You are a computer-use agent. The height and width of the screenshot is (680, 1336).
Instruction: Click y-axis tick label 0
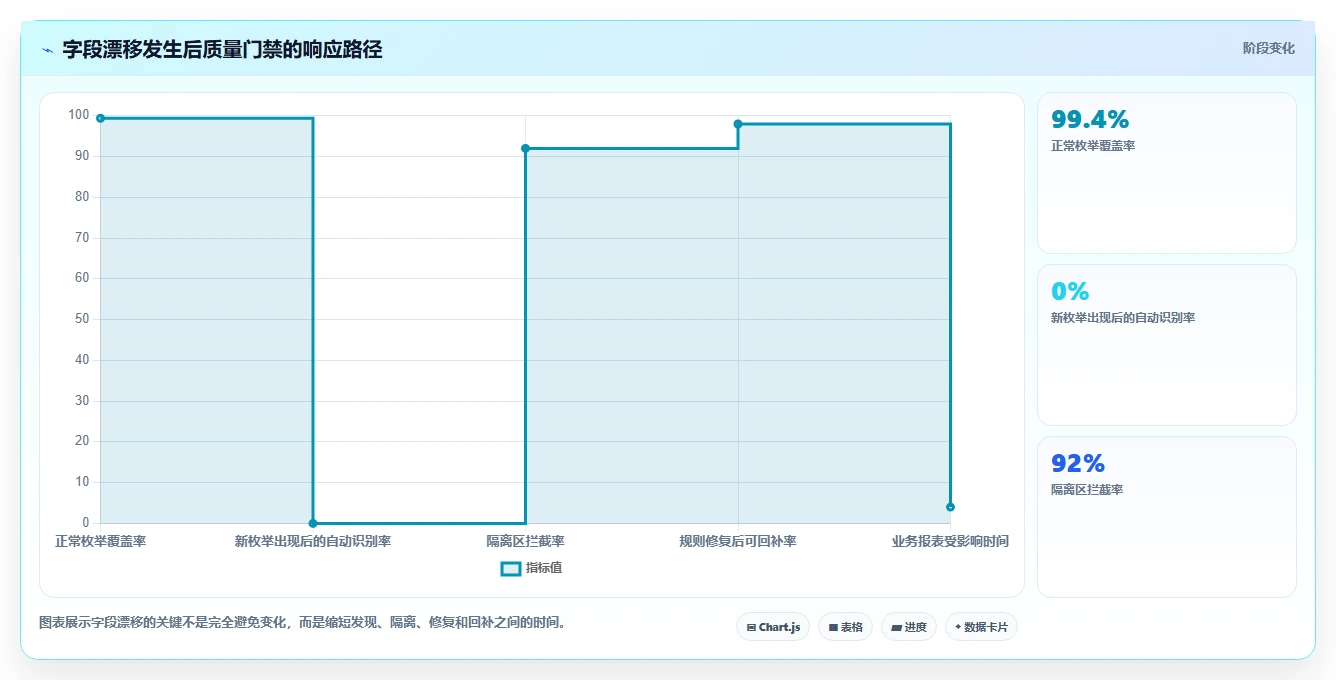[x=86, y=523]
